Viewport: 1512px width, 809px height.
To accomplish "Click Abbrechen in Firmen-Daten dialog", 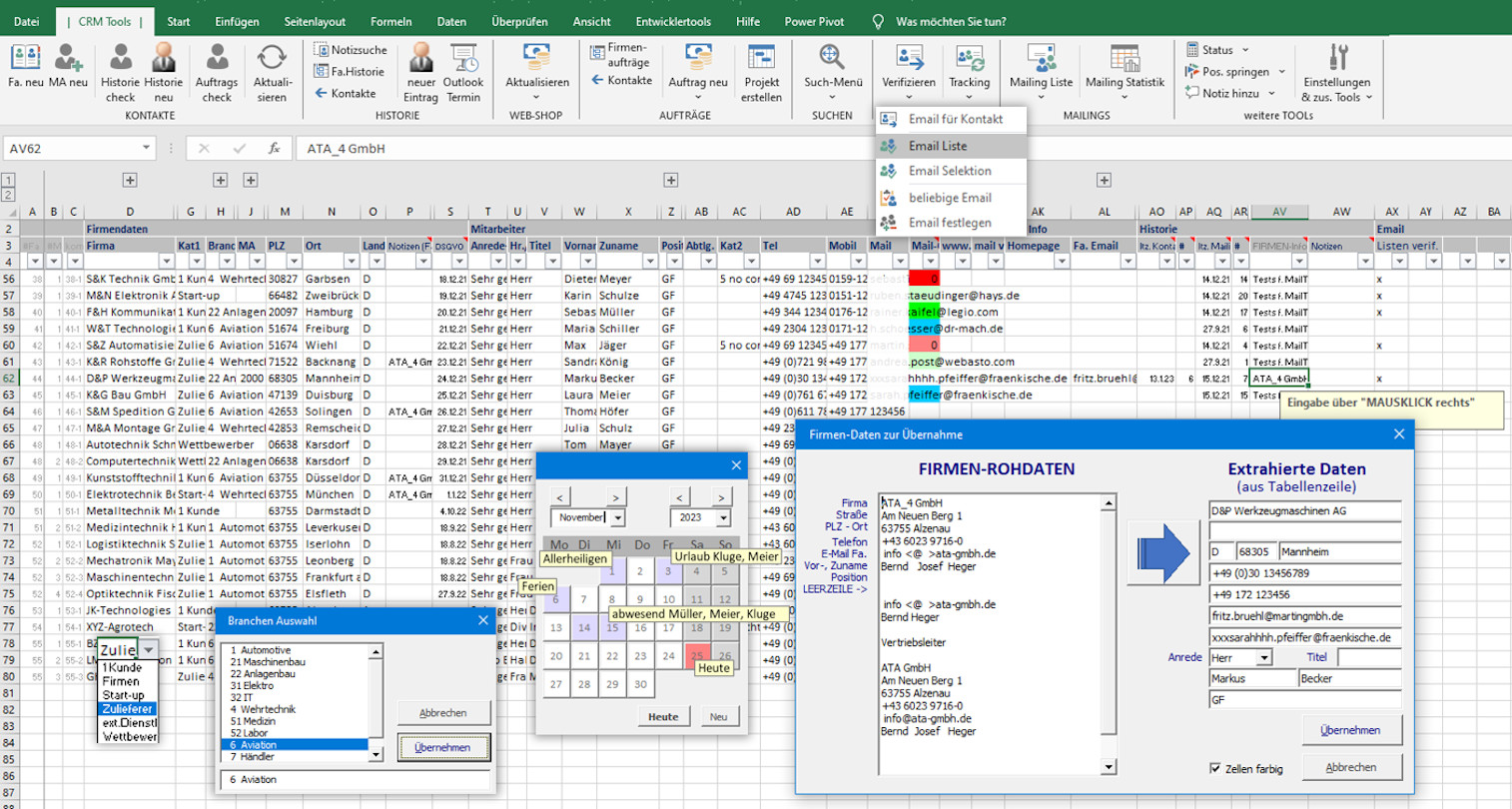I will coord(1351,767).
